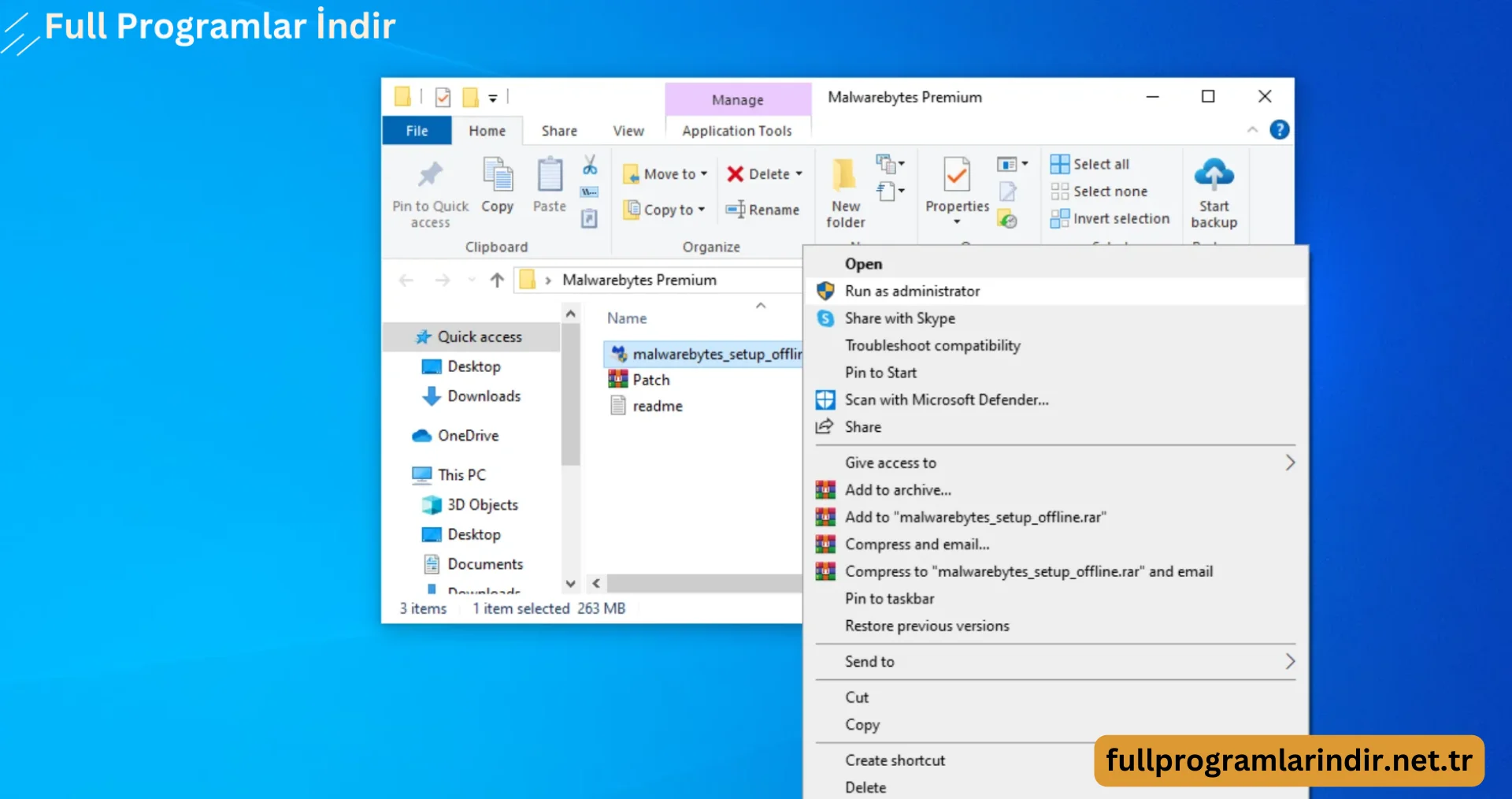Select Compress and email...
The width and height of the screenshot is (1512, 799).
click(x=1055, y=544)
